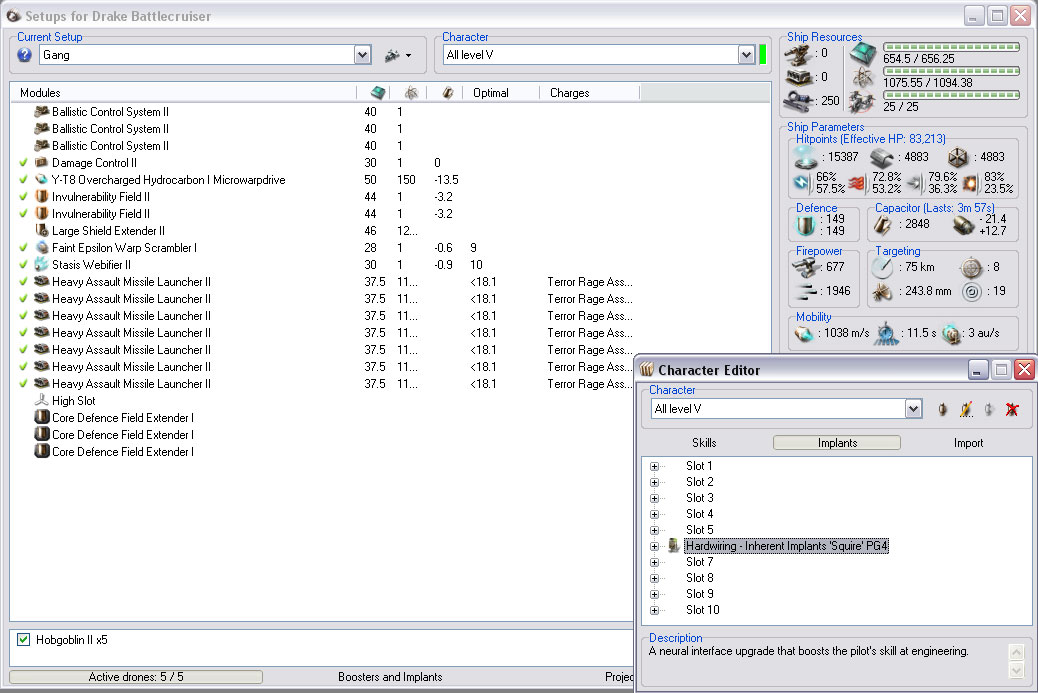The height and width of the screenshot is (693, 1038).
Task: Click the warp speed icon by 3 au/s
Action: click(x=952, y=334)
